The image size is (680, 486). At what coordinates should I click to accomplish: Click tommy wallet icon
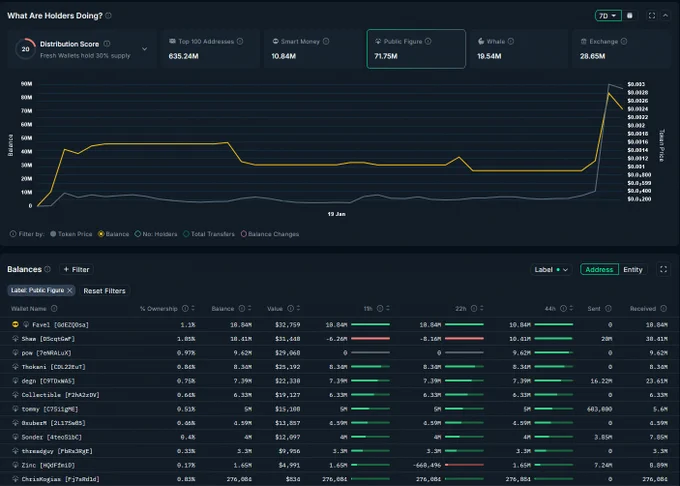click(15, 409)
